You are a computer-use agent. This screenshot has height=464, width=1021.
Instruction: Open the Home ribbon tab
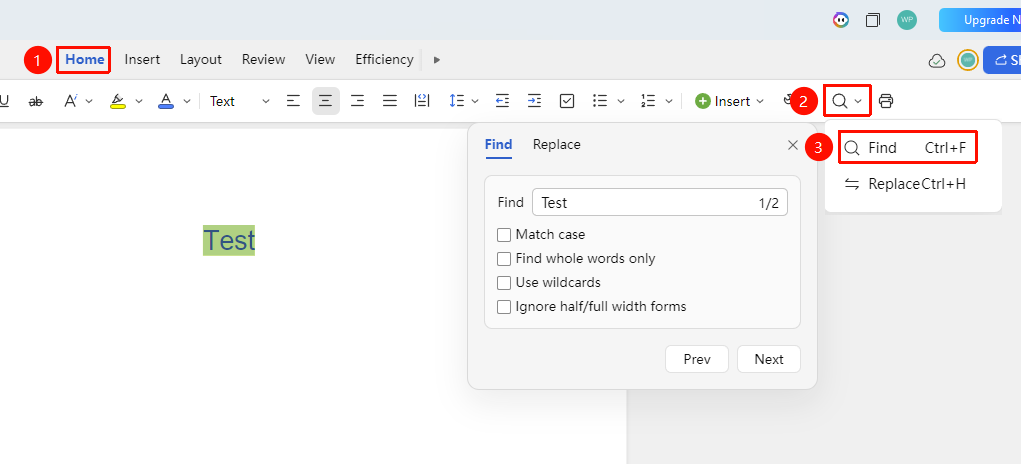[x=85, y=59]
